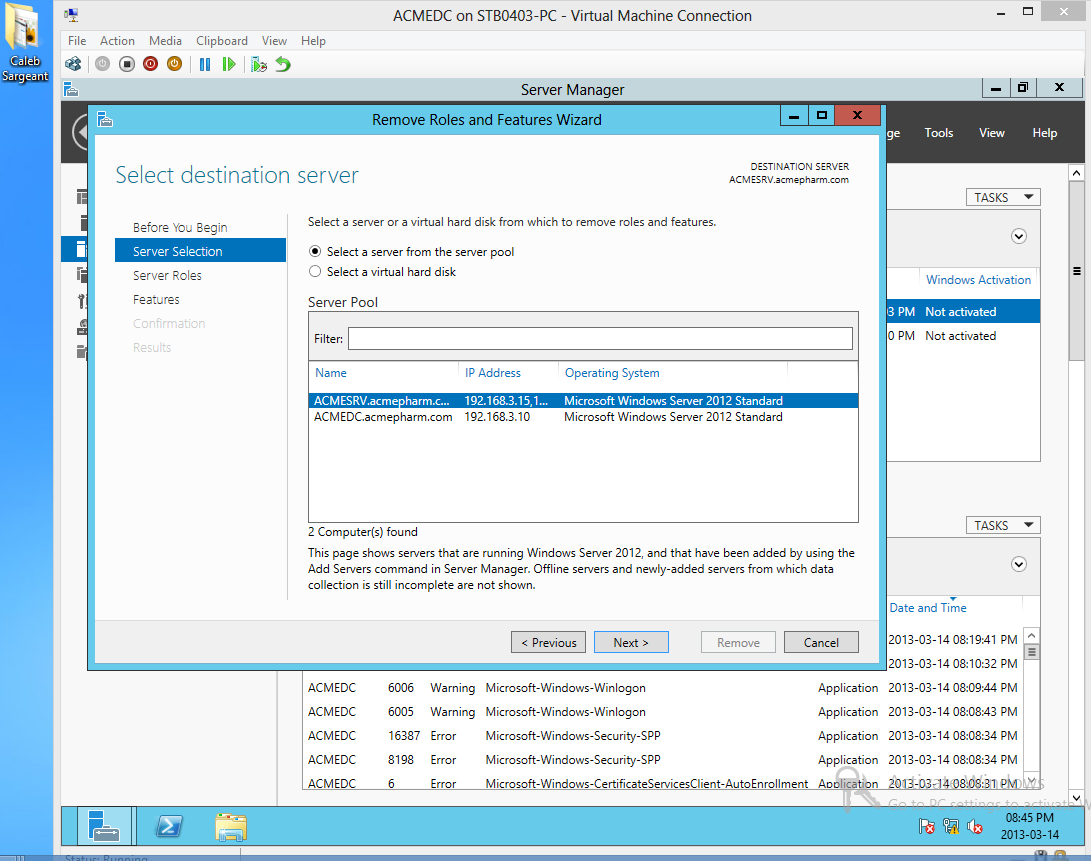This screenshot has width=1091, height=861.
Task: Select the ACMESRV.acmepharm.com server row
Action: click(583, 401)
